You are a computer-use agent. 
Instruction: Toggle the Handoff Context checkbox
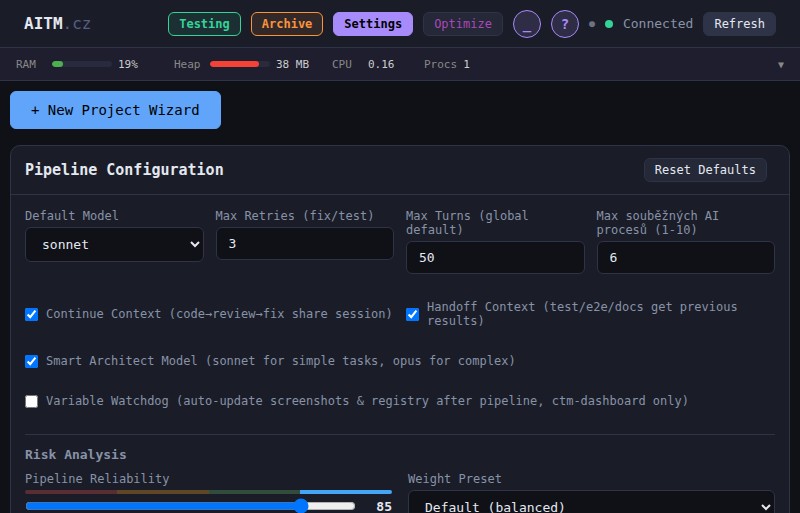(412, 314)
